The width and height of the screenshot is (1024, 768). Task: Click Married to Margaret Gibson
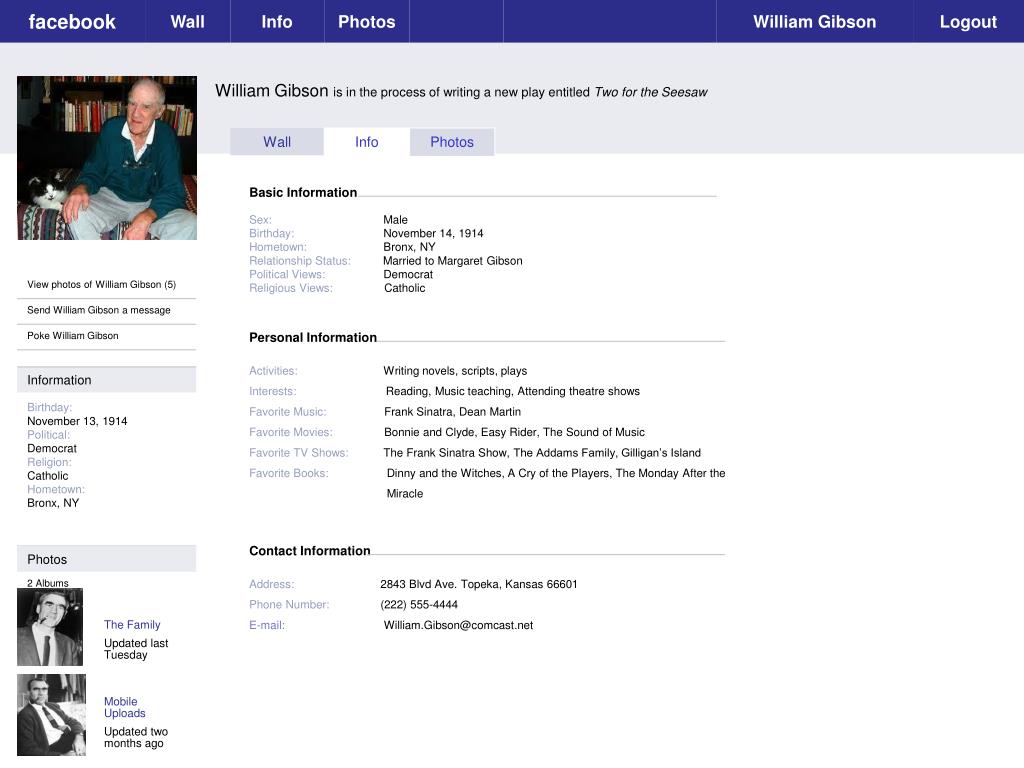[453, 261]
